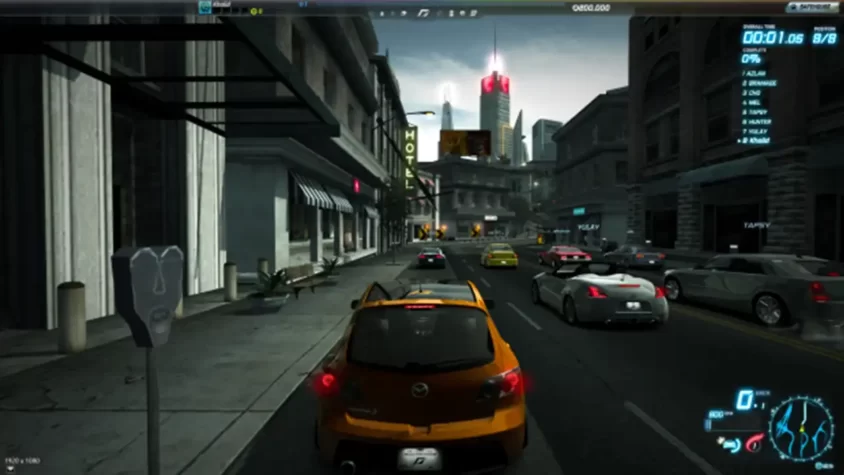Select racer HUNTER in the leaderboard
844x475 pixels.
point(756,122)
